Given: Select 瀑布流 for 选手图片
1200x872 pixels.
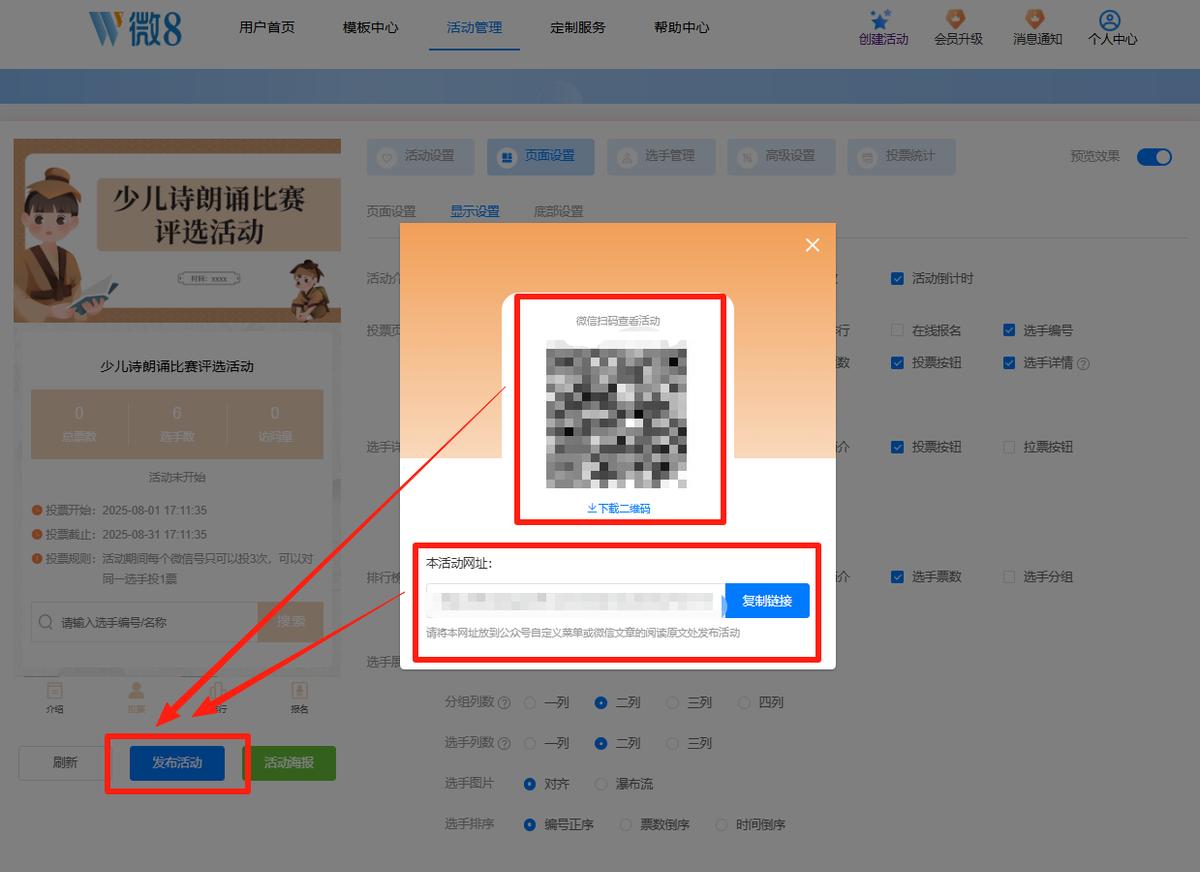Looking at the screenshot, I should pyautogui.click(x=601, y=785).
